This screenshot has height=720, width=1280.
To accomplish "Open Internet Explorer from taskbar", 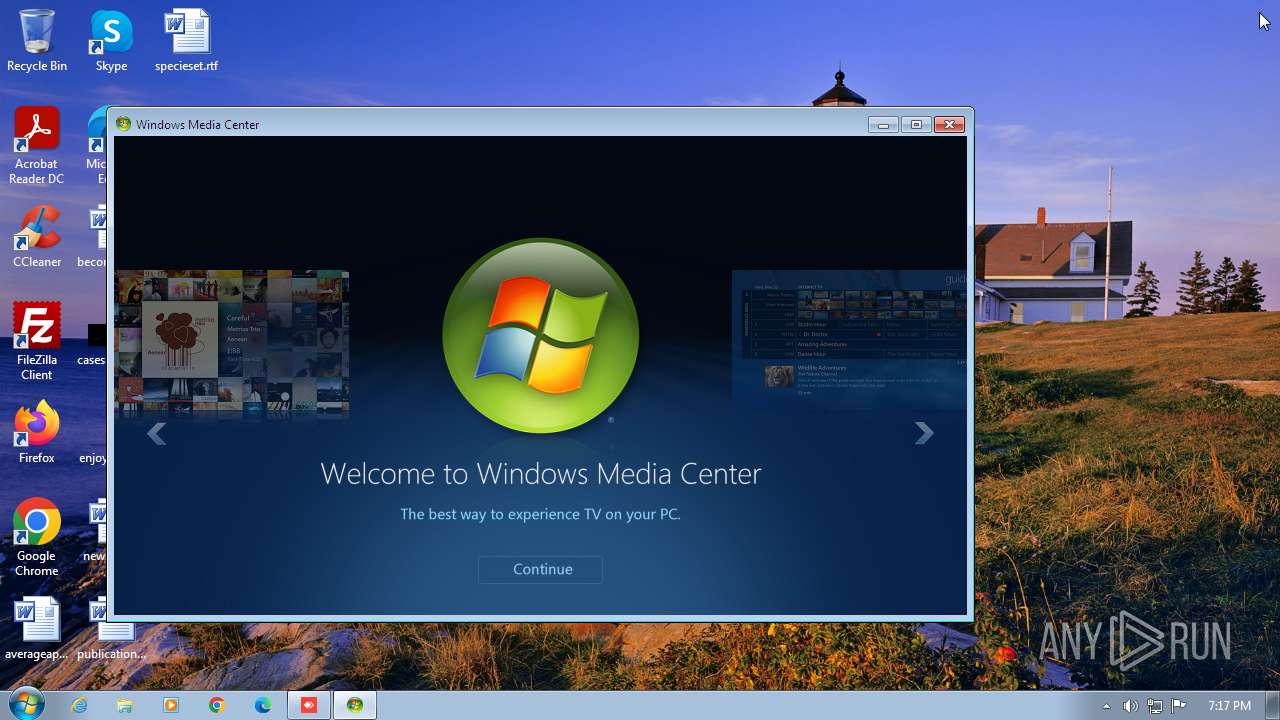I will pyautogui.click(x=79, y=705).
